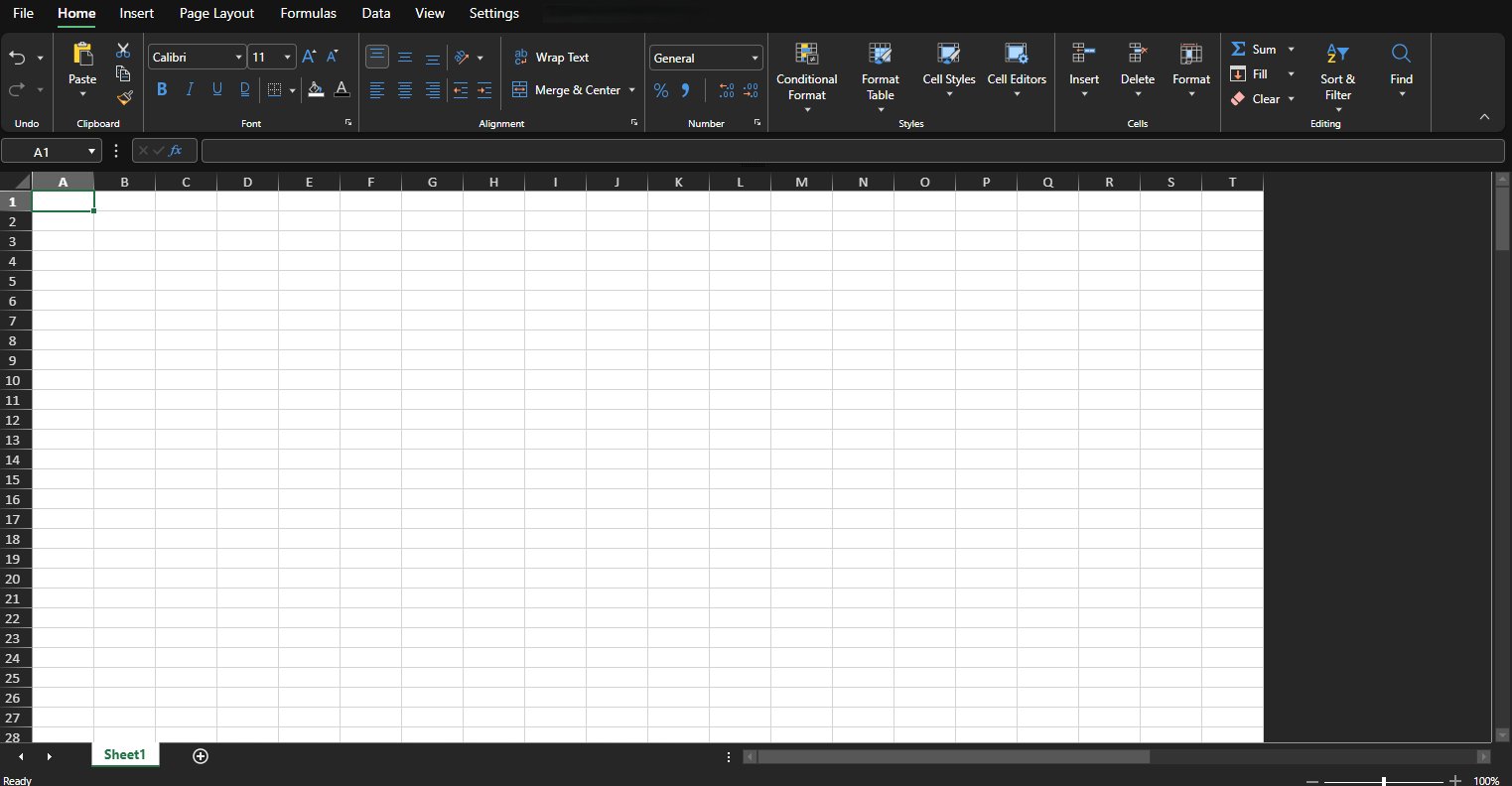Viewport: 1512px width, 786px height.
Task: Click the Increase Decimal icon
Action: click(x=727, y=90)
